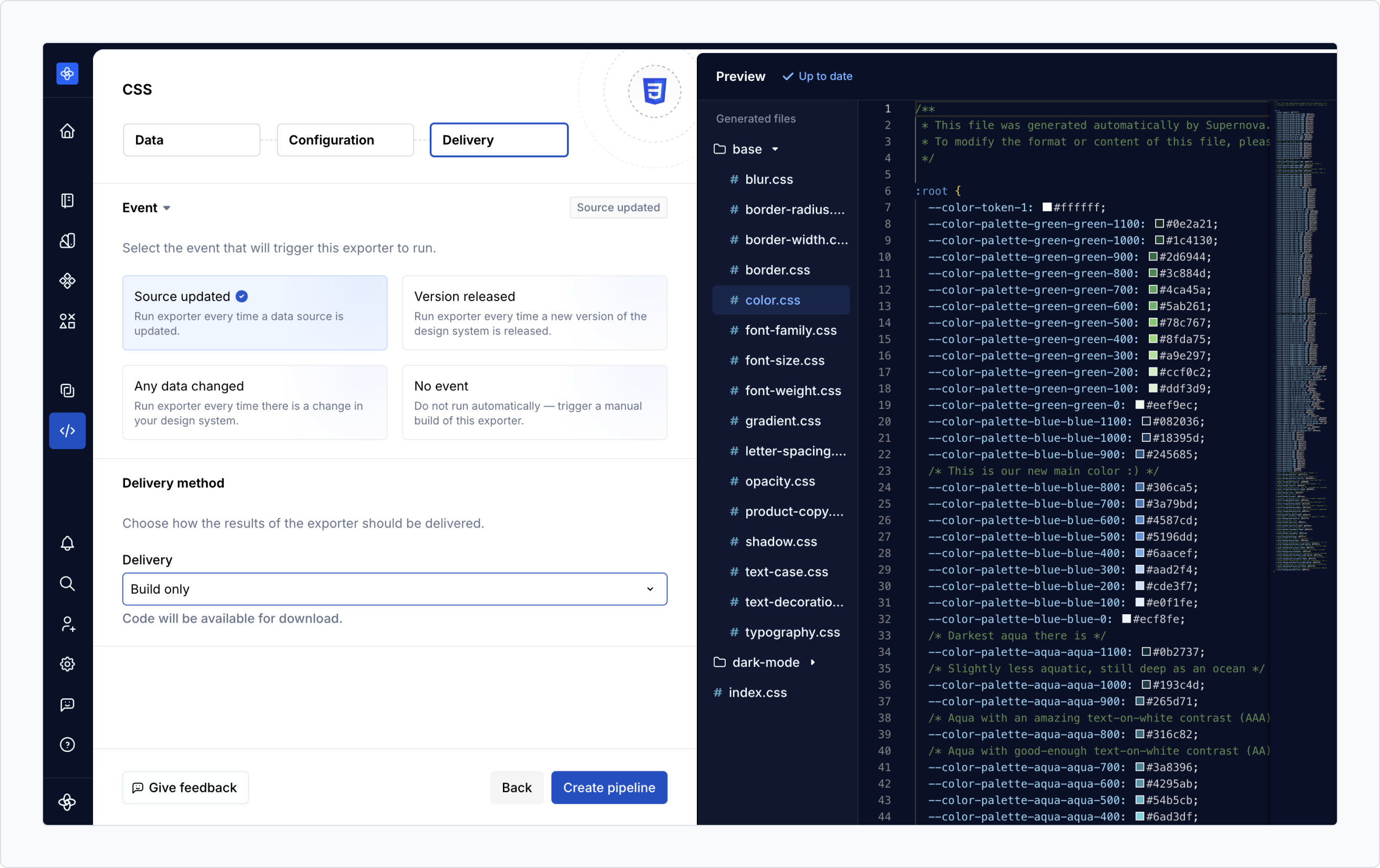Screen dimensions: 1380x868
Task: Click the Create pipeline button
Action: point(609,787)
